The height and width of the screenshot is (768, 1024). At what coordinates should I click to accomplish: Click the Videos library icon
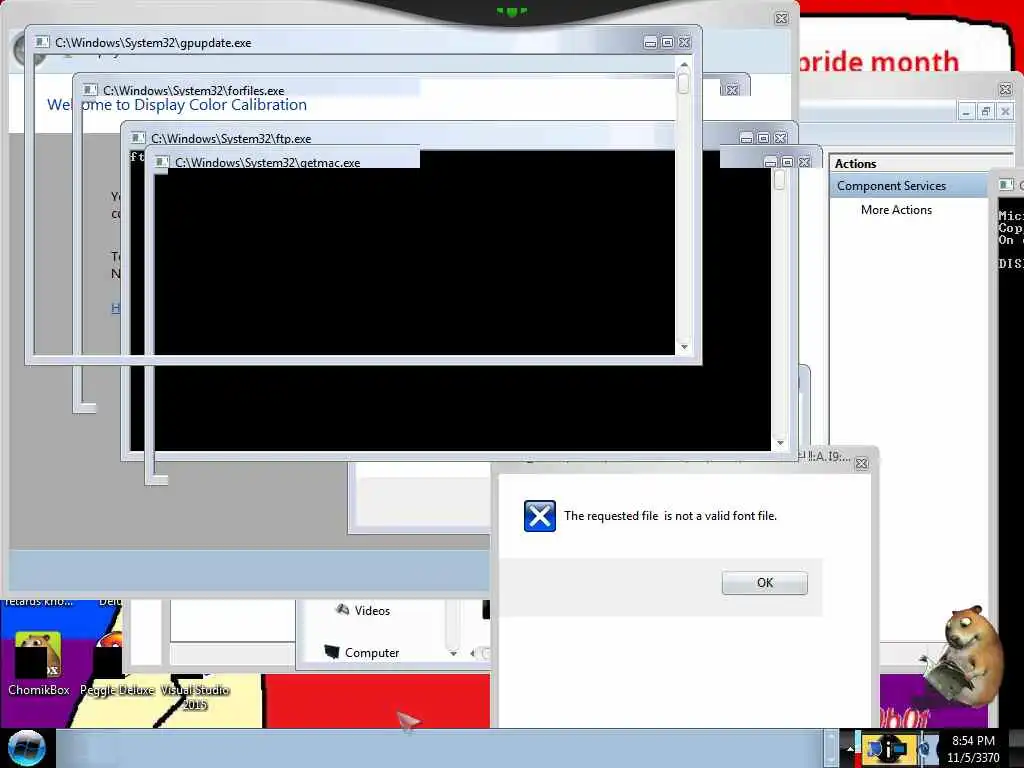[x=342, y=609]
